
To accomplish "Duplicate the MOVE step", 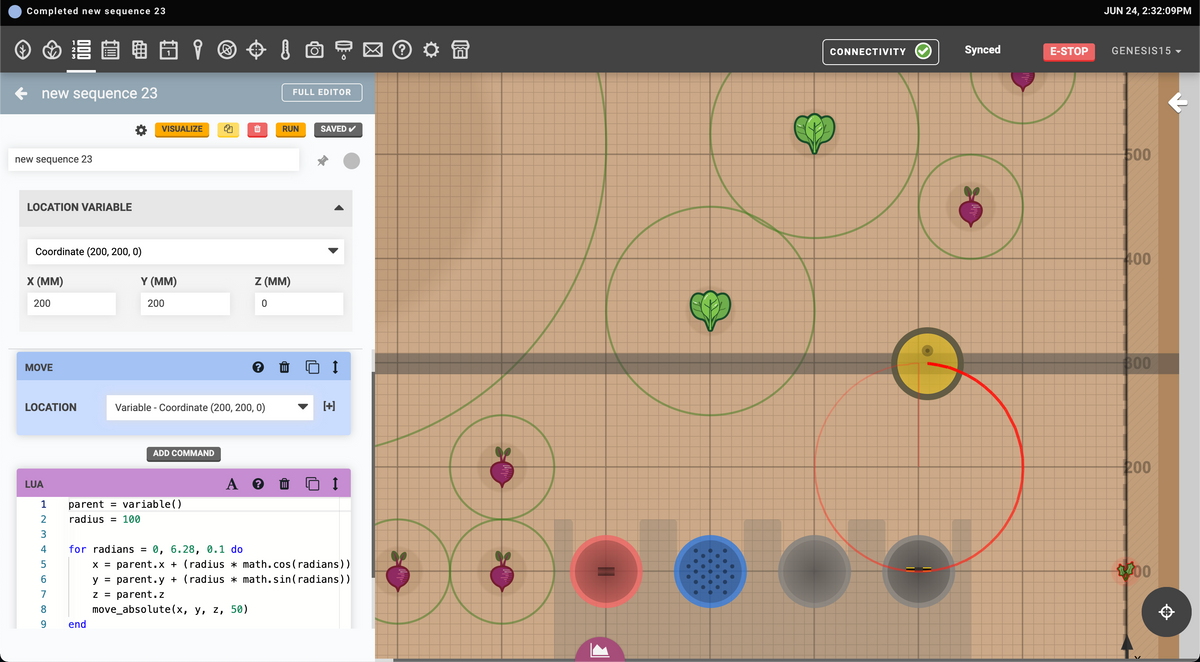I will [312, 368].
